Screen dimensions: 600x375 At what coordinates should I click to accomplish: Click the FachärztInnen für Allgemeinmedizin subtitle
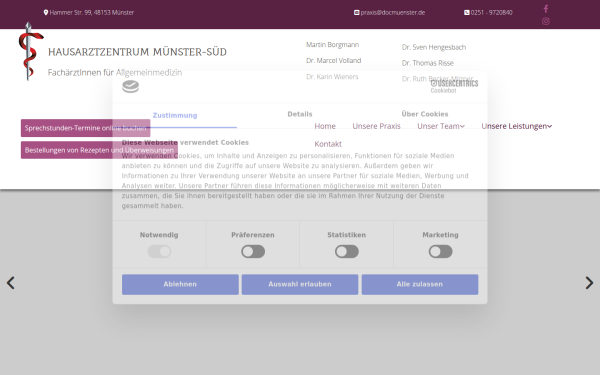(115, 72)
